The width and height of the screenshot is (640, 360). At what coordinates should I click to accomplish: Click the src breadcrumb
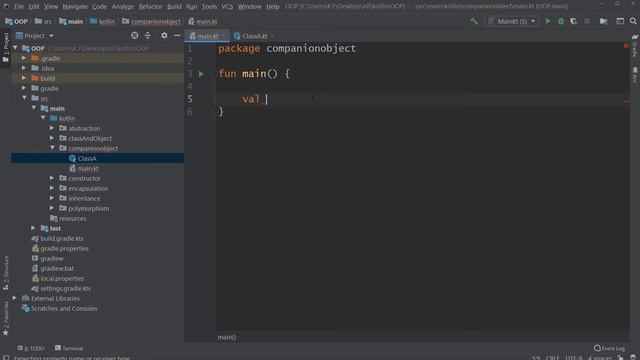point(44,21)
